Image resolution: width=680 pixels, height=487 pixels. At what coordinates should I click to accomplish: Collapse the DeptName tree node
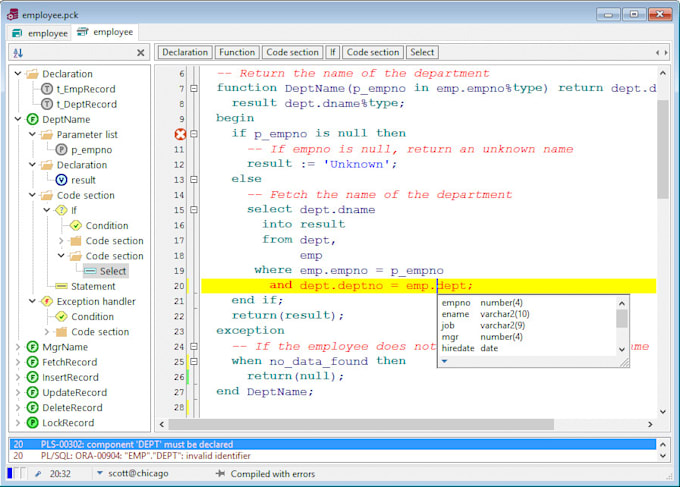(x=18, y=119)
